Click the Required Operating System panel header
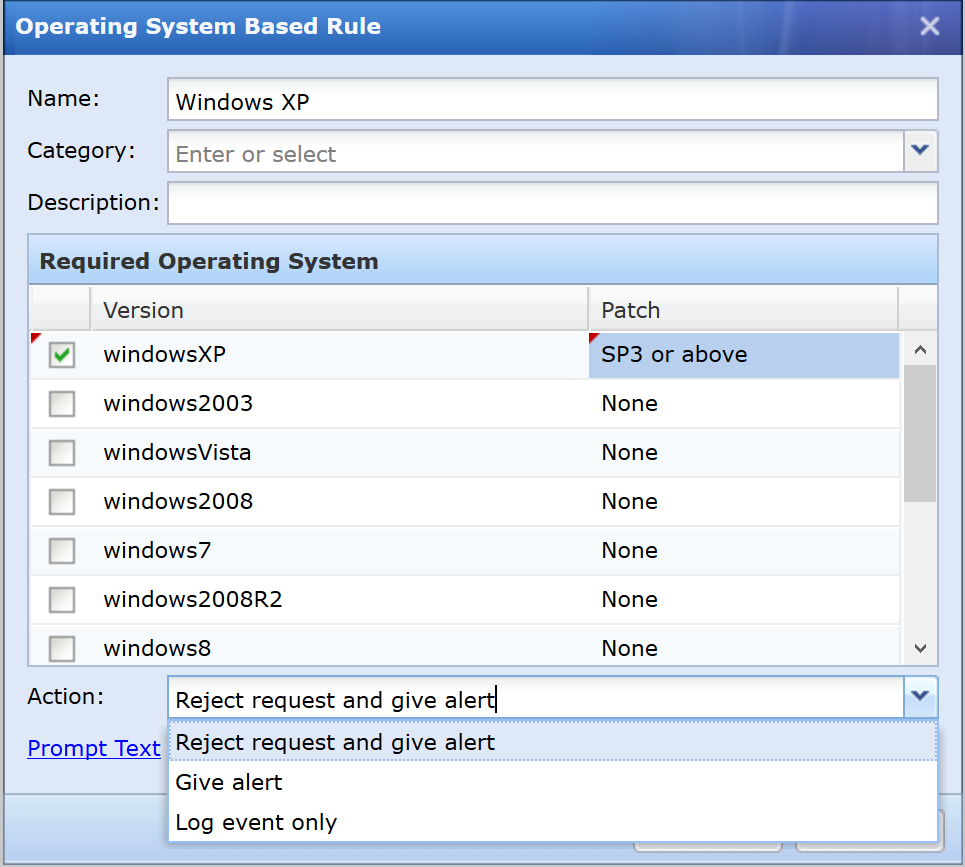Viewport: 965px width, 867px height. (483, 260)
